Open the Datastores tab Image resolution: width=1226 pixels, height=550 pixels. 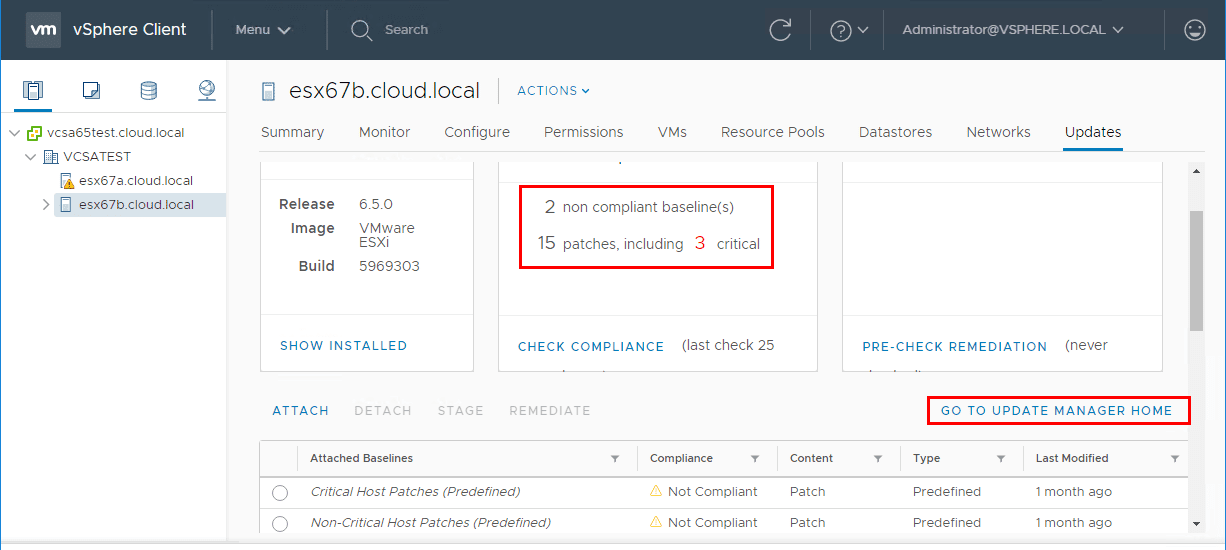tap(895, 132)
